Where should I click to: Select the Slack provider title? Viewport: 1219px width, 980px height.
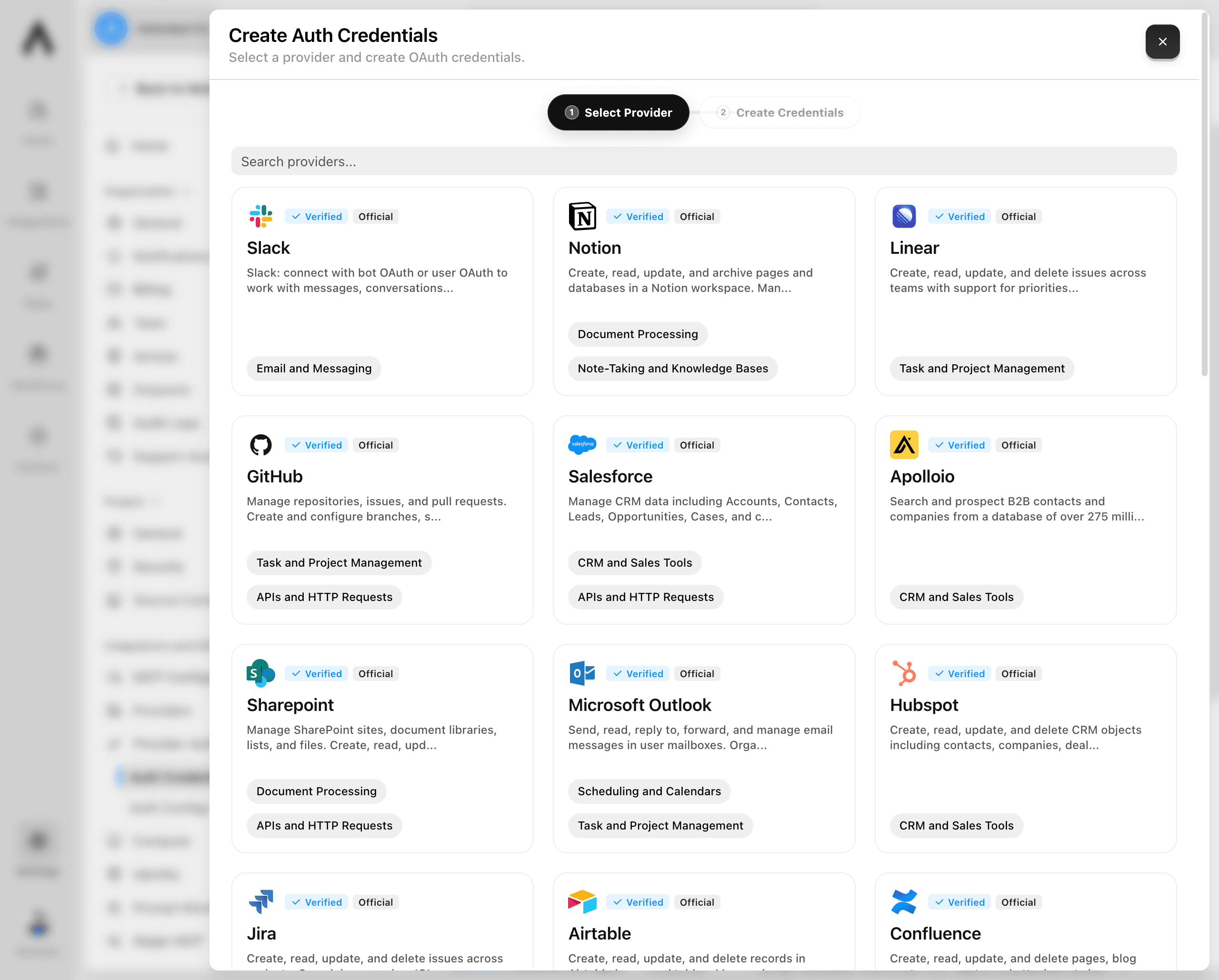tap(268, 248)
